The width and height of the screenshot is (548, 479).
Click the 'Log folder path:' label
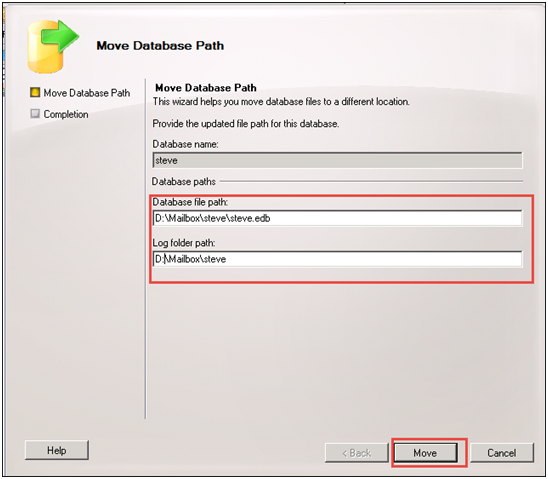(x=184, y=243)
